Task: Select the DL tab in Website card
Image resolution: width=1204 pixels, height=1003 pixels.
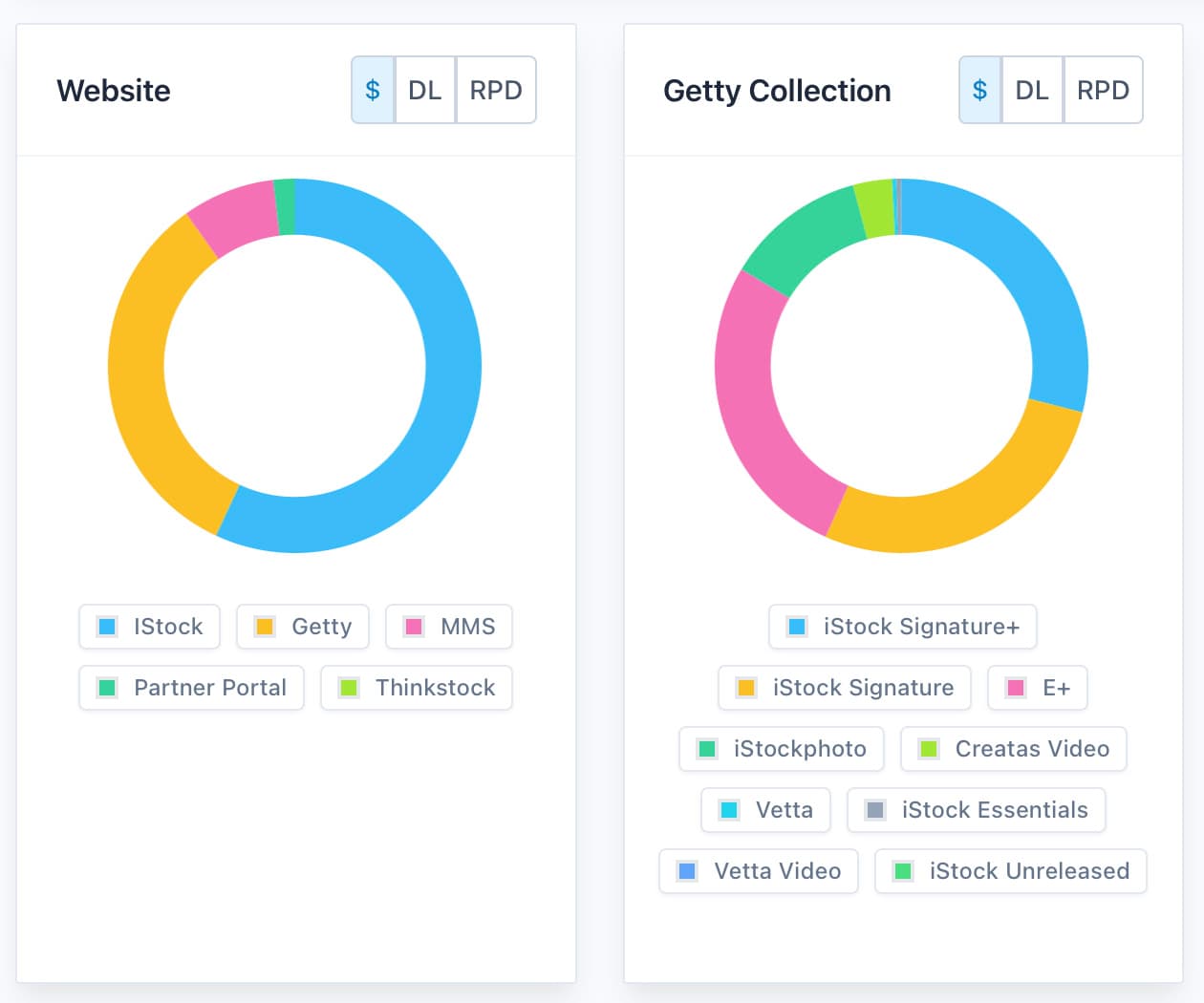Action: 425,91
